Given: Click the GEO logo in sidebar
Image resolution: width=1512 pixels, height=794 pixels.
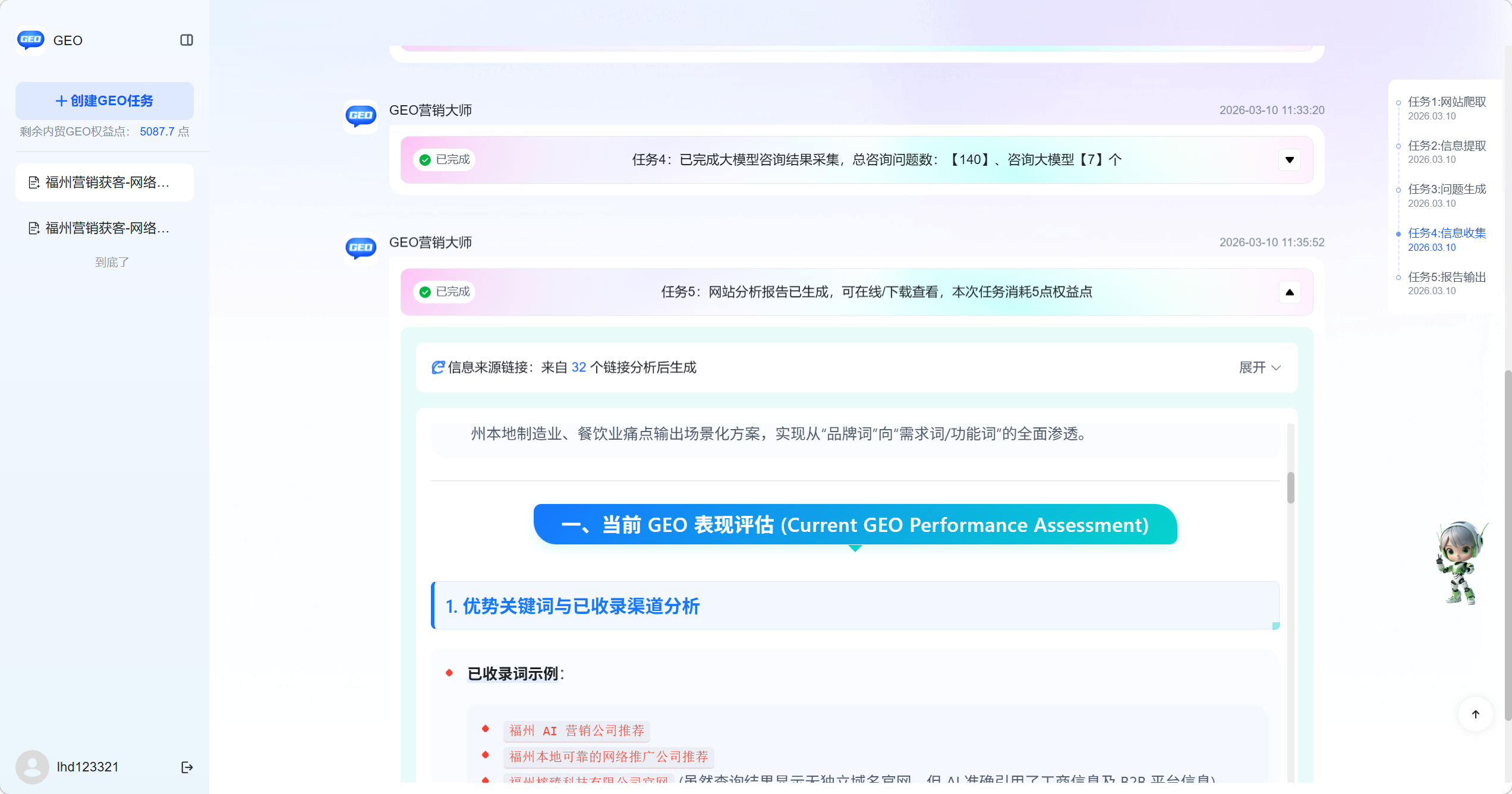Looking at the screenshot, I should point(31,40).
